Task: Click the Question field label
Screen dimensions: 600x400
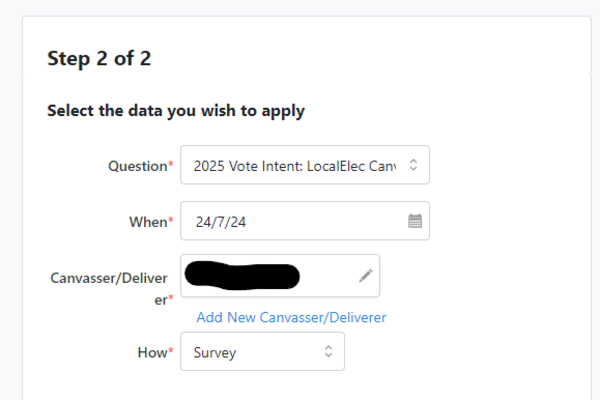Action: [x=137, y=166]
